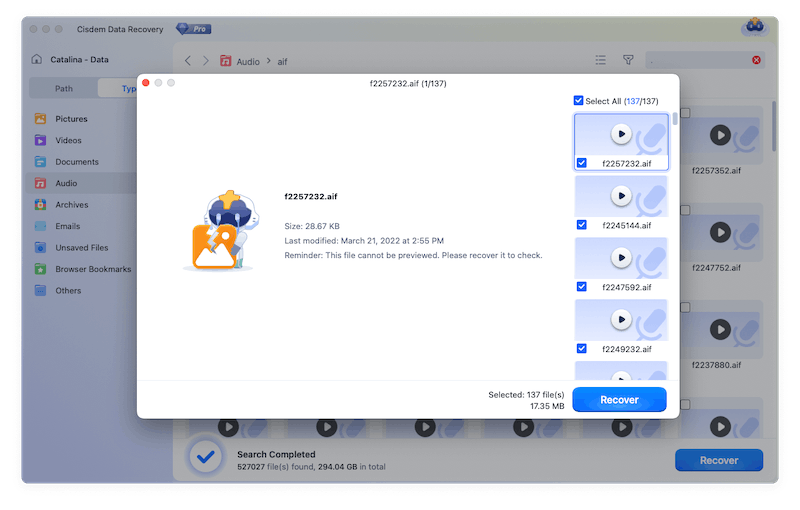Uncheck the f2247592.aif checkbox
800x510 pixels.
click(582, 287)
